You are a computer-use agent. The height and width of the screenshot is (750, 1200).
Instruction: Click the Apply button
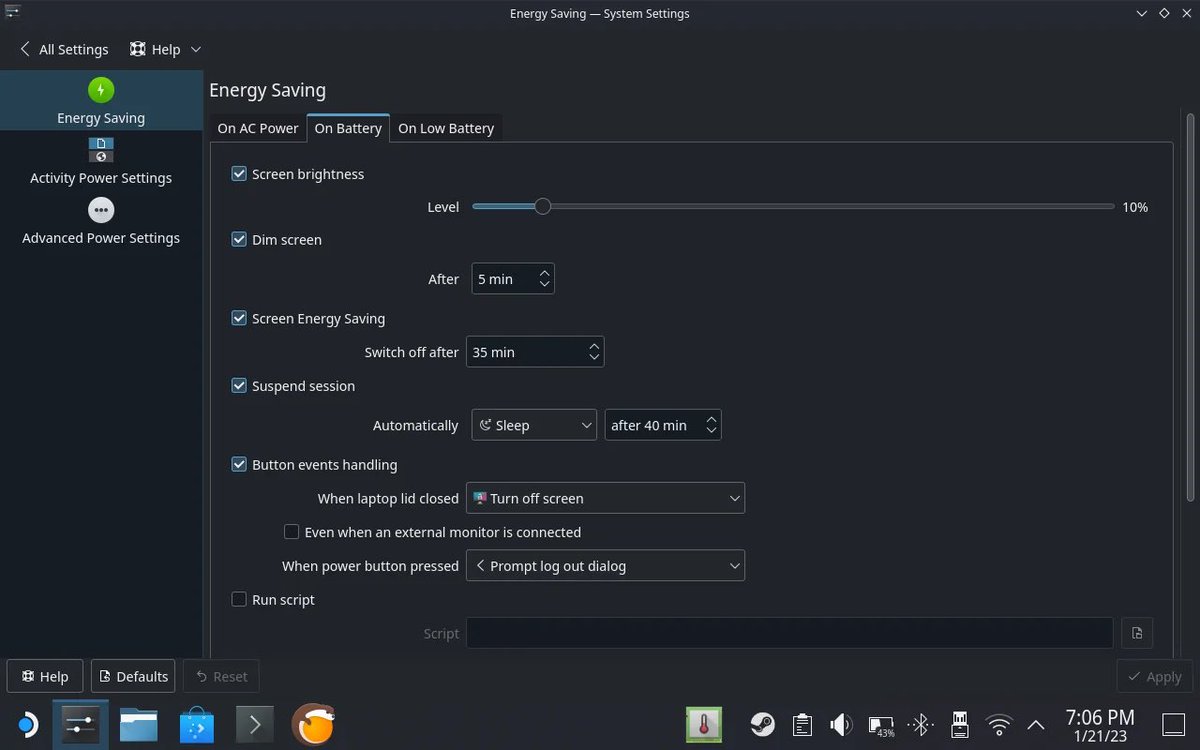tap(1155, 676)
